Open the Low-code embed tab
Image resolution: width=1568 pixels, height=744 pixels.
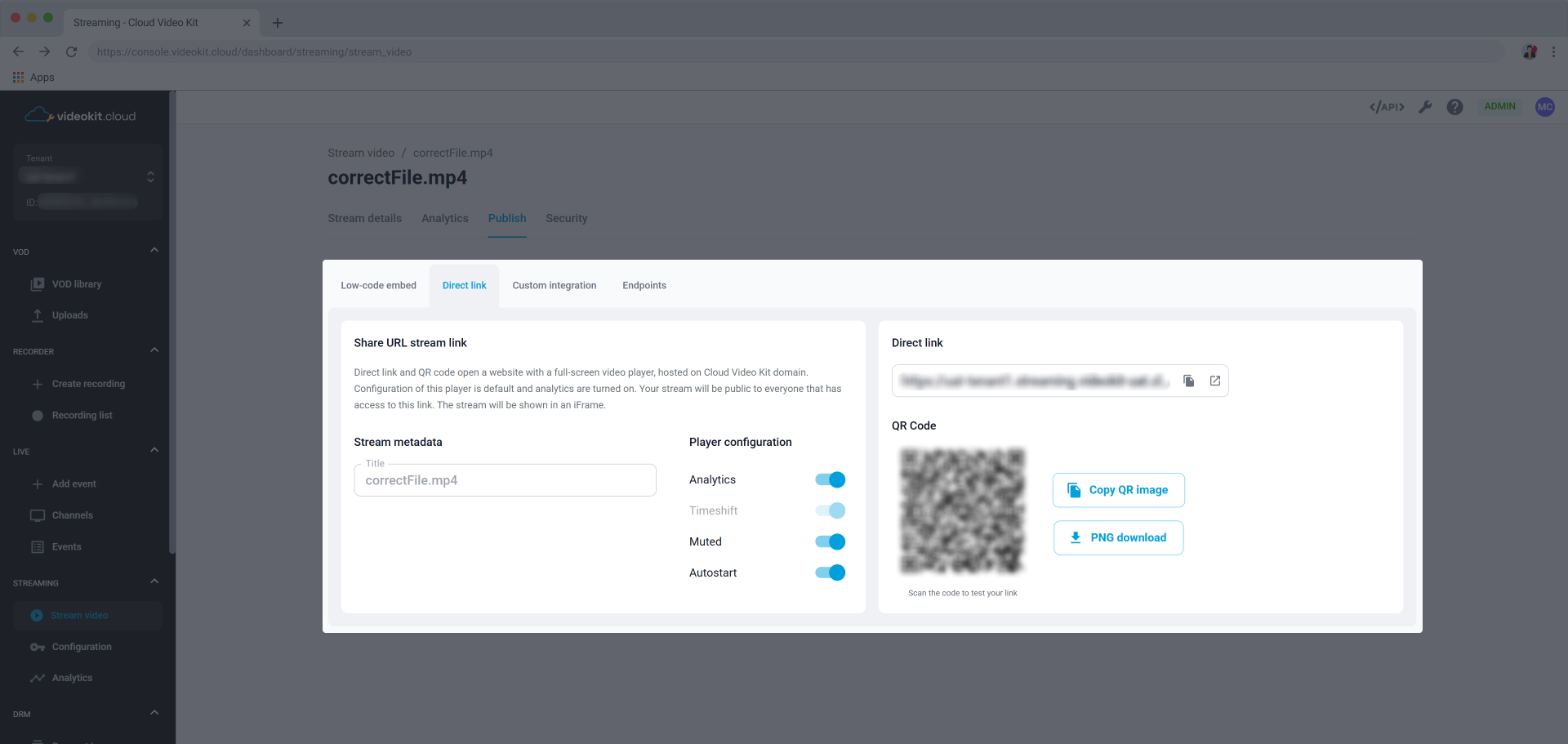tap(379, 286)
